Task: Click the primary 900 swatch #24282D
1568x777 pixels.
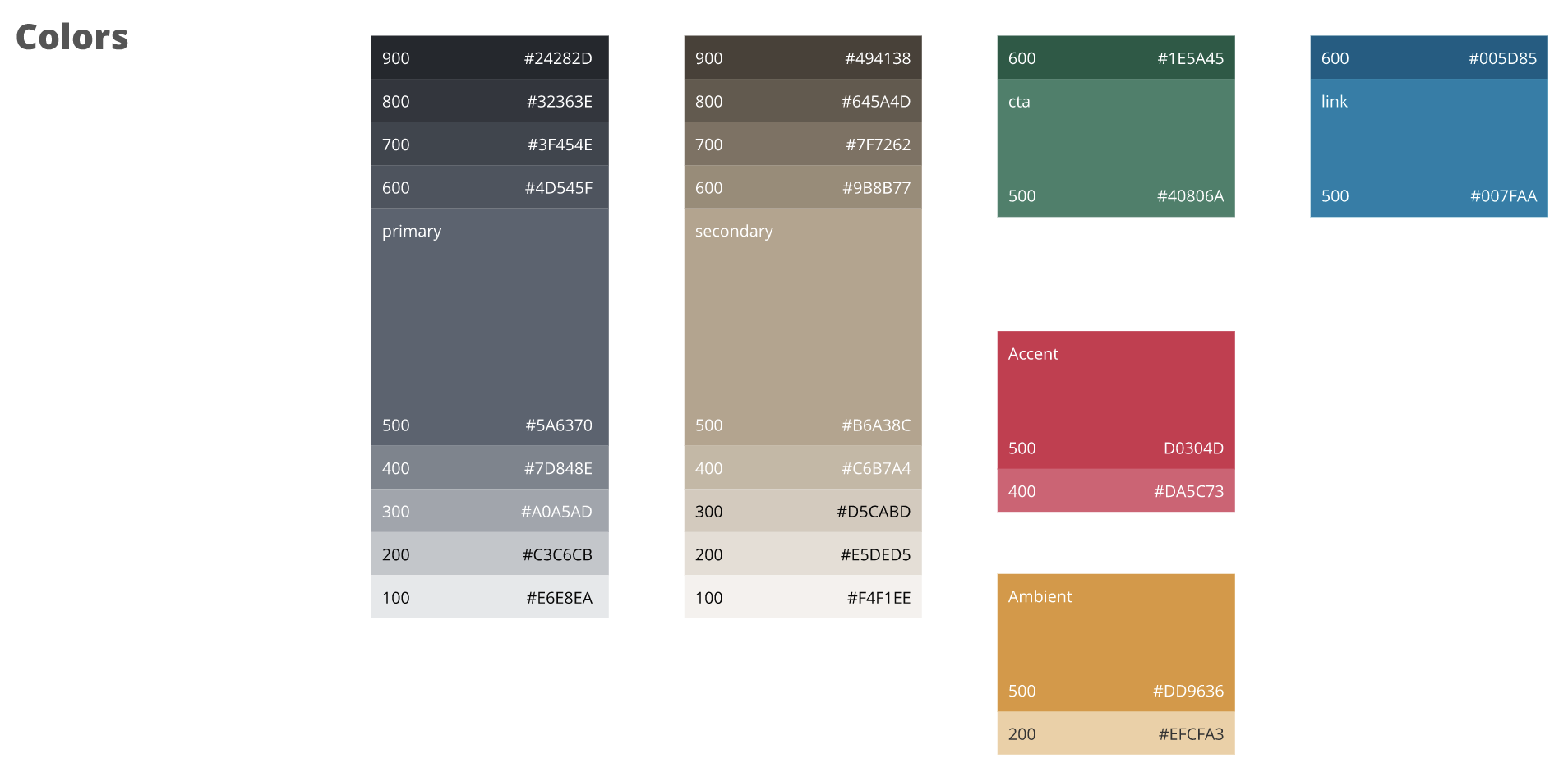Action: click(x=489, y=57)
